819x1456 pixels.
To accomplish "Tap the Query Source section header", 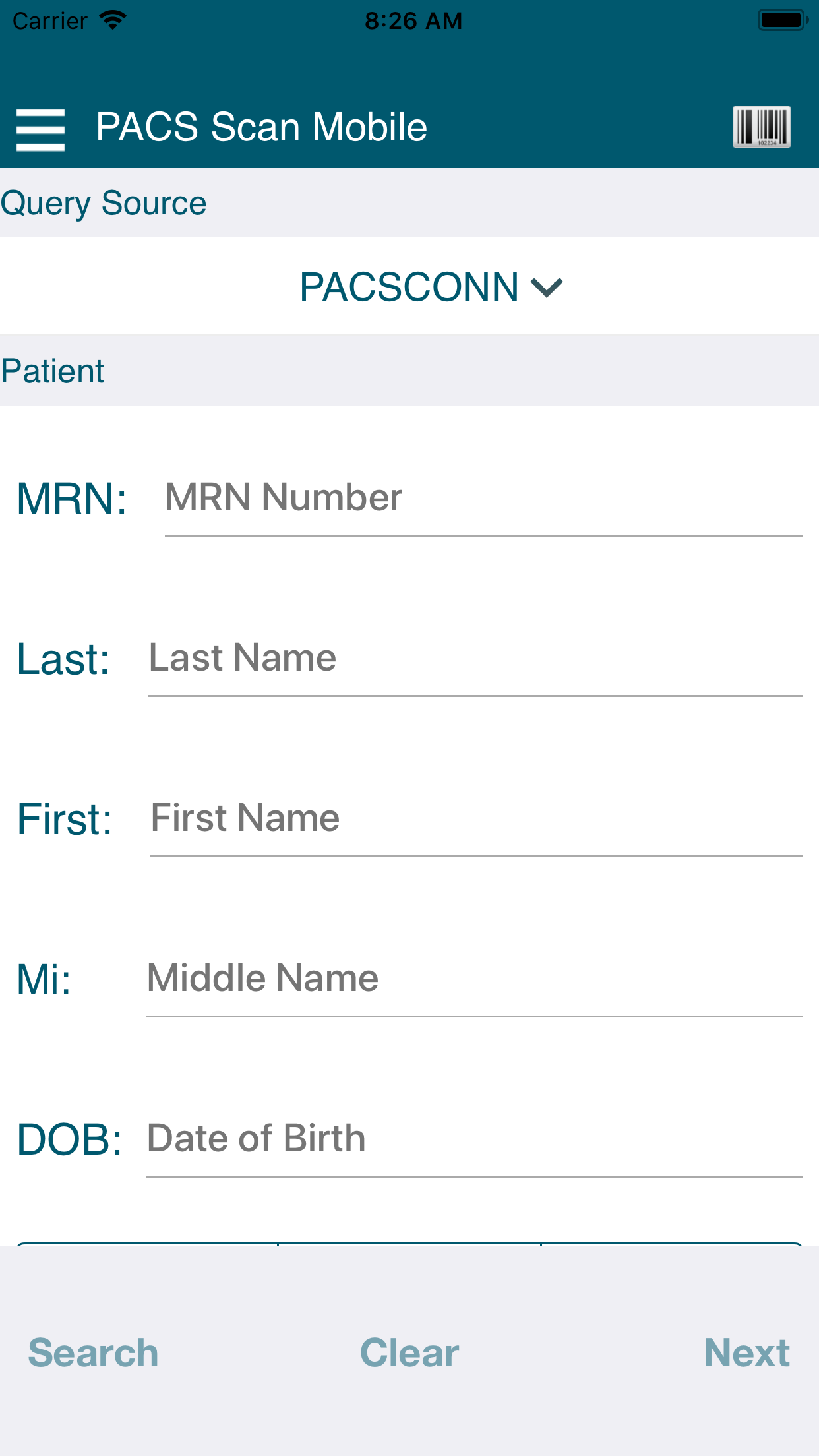I will [x=104, y=203].
